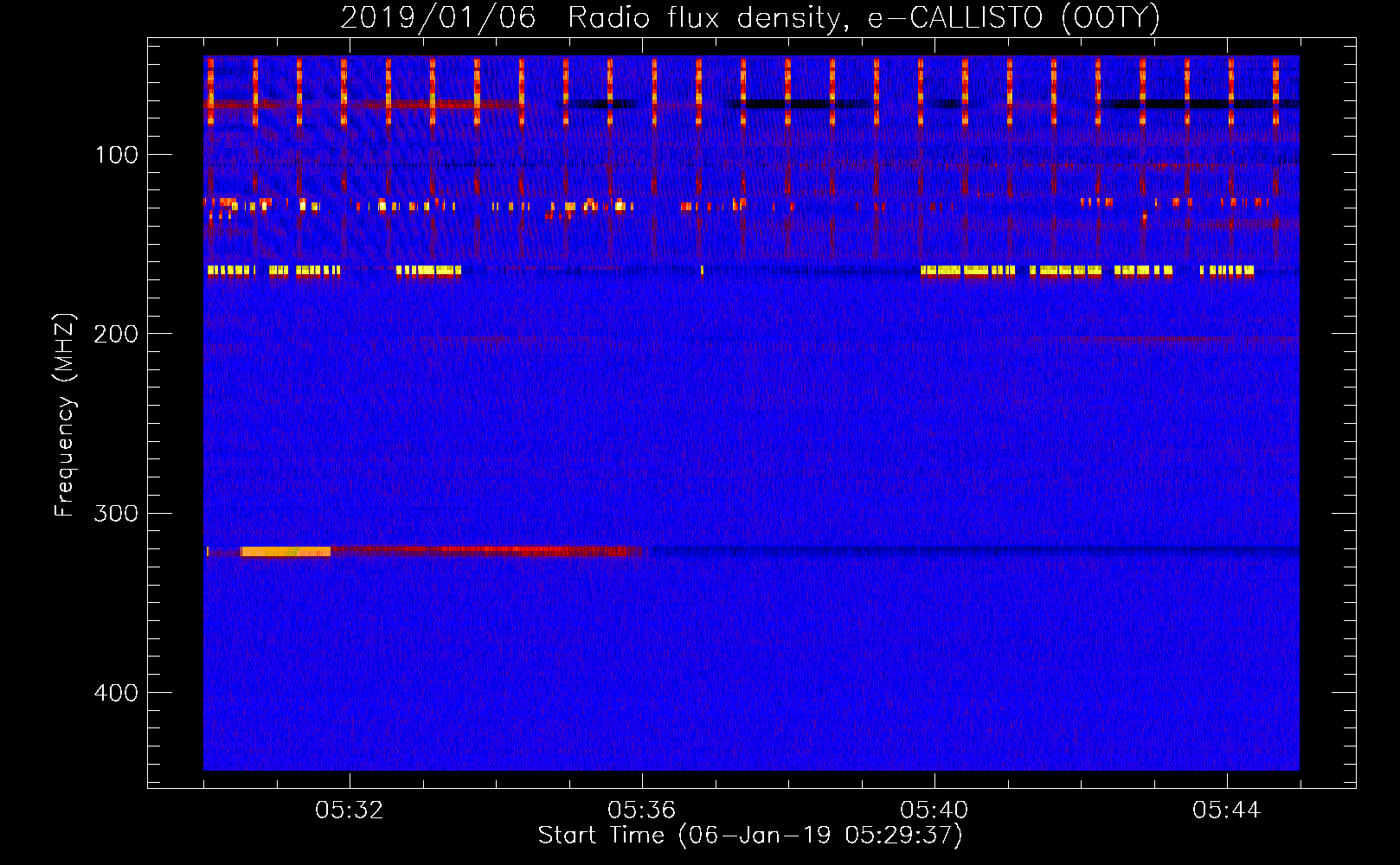Click the 05:32 time tick label
Viewport: 1400px width, 865px height.
pos(349,811)
